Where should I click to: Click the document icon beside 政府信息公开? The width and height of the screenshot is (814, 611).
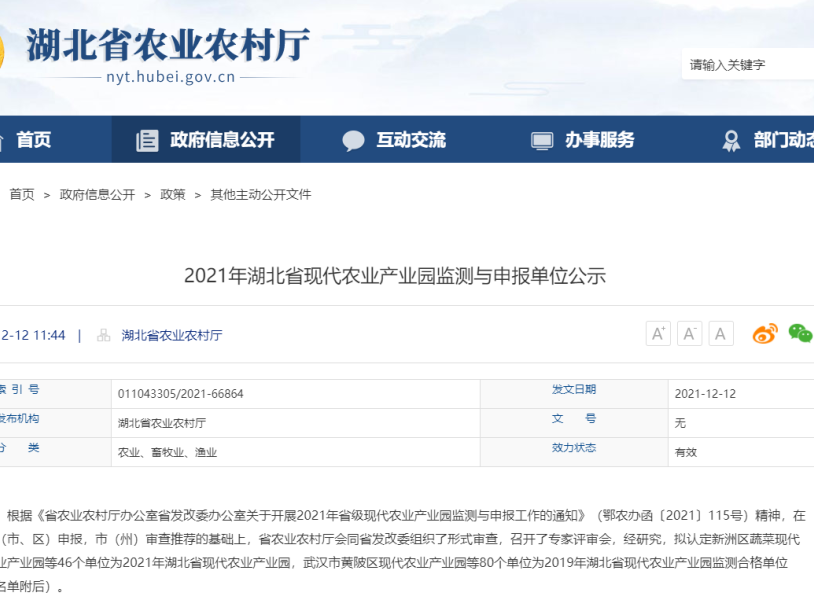click(148, 140)
